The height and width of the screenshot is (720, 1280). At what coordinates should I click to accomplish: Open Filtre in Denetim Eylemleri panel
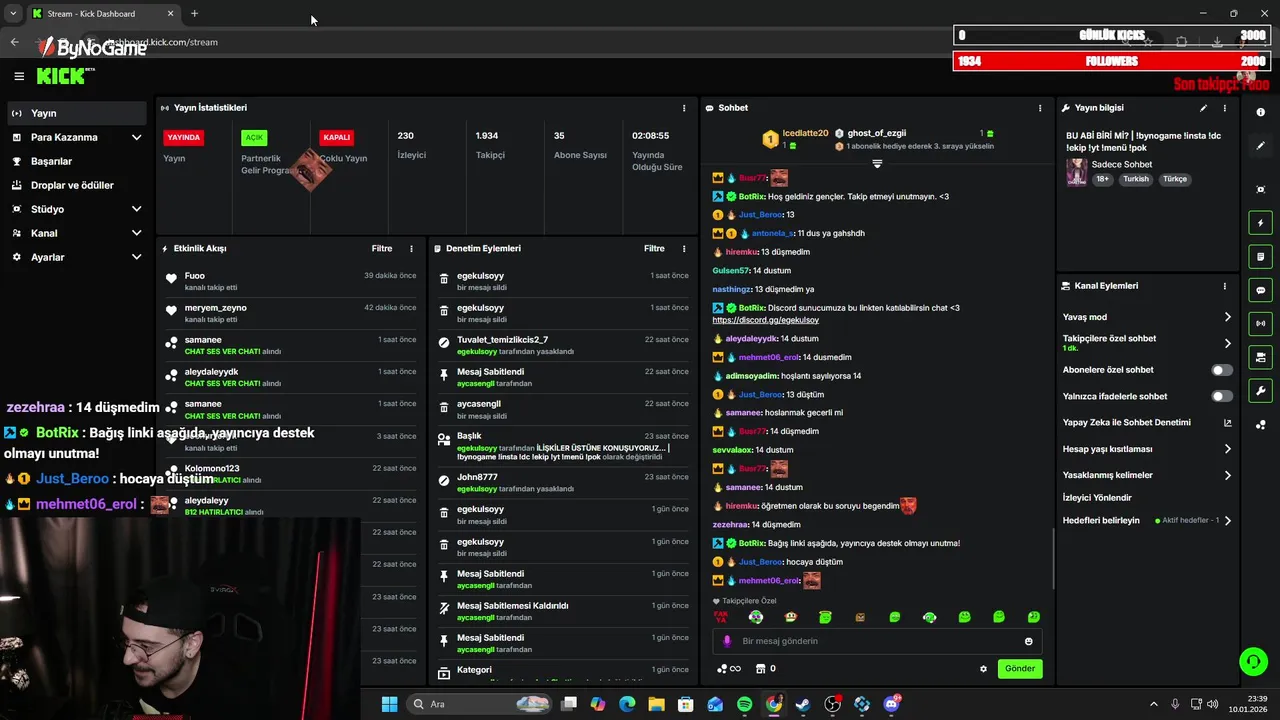pos(654,248)
